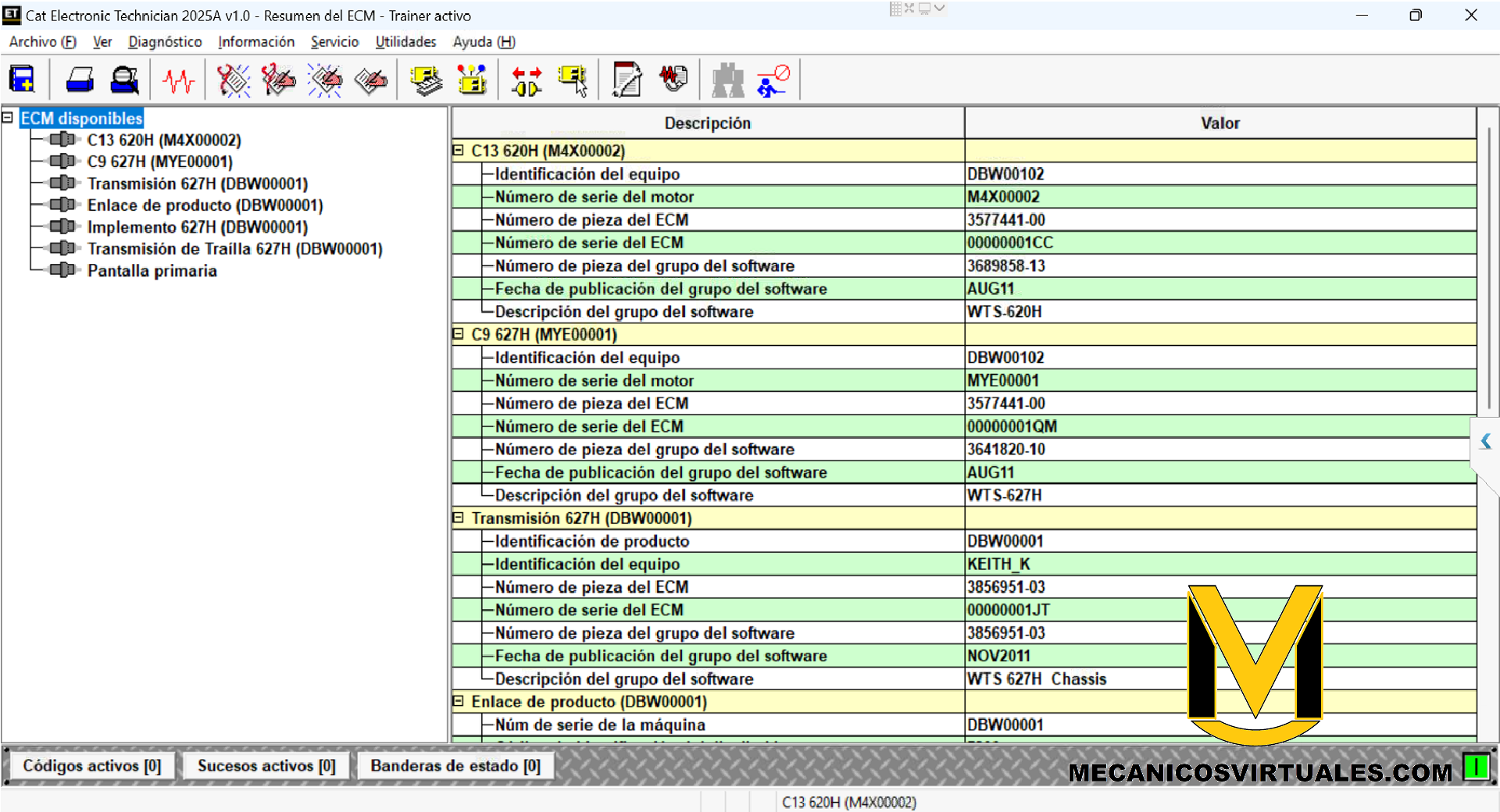This screenshot has height=812, width=1500.
Task: Collapse the Transmisión 627H section in the table
Action: [459, 518]
